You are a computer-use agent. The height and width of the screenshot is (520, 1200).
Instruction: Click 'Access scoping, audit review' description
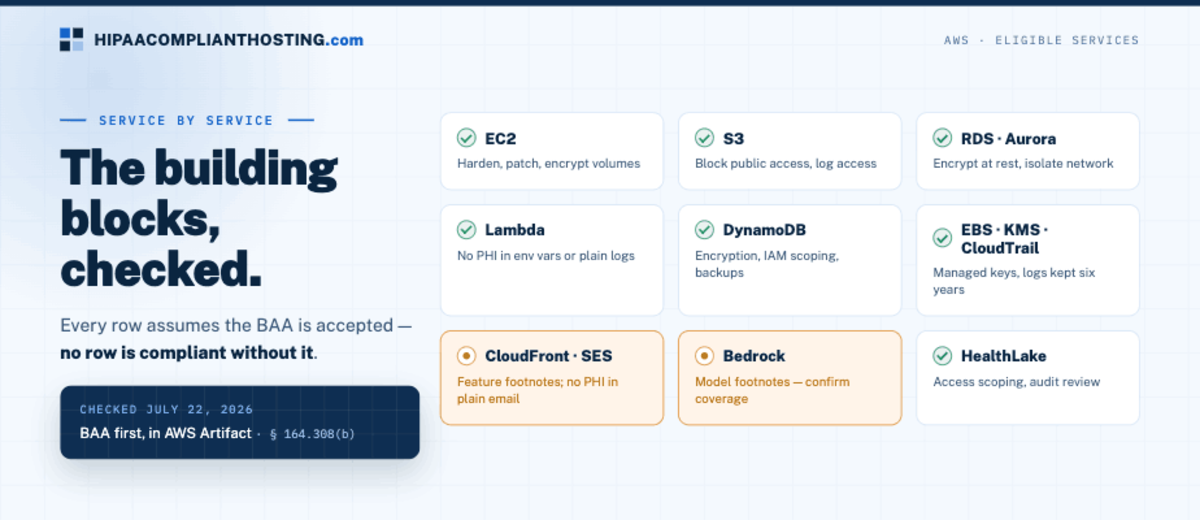pyautogui.click(x=1016, y=382)
